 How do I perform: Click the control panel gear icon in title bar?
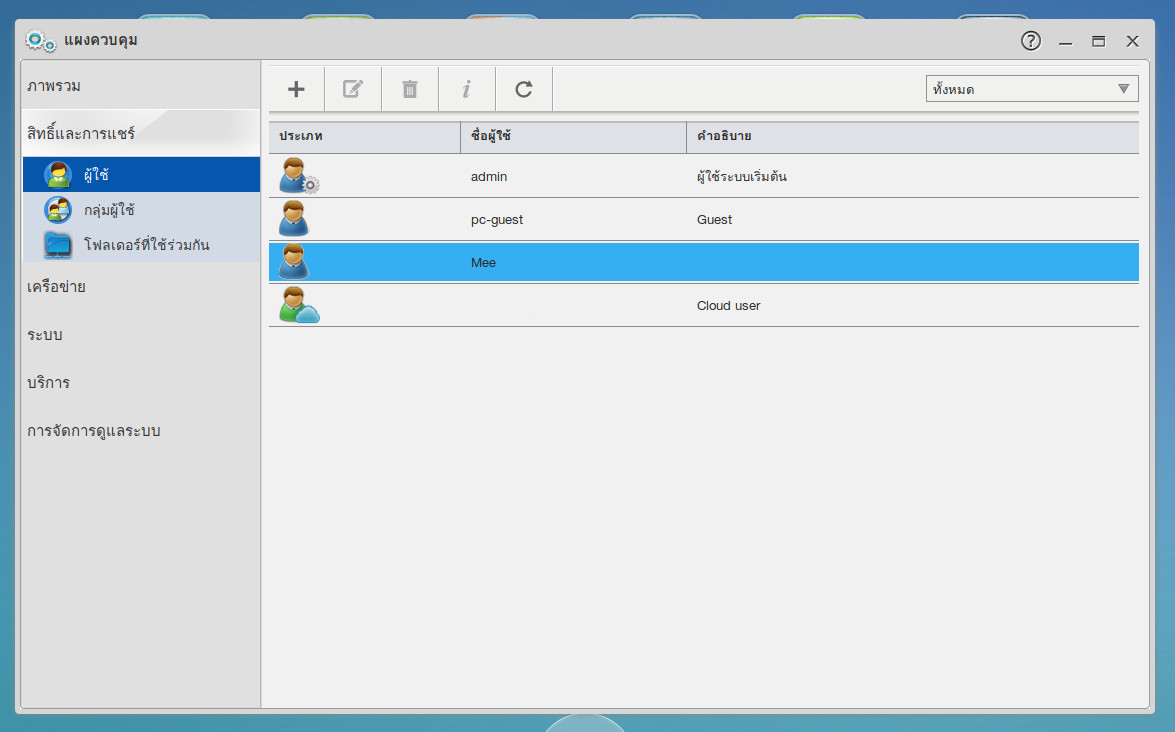[x=40, y=40]
